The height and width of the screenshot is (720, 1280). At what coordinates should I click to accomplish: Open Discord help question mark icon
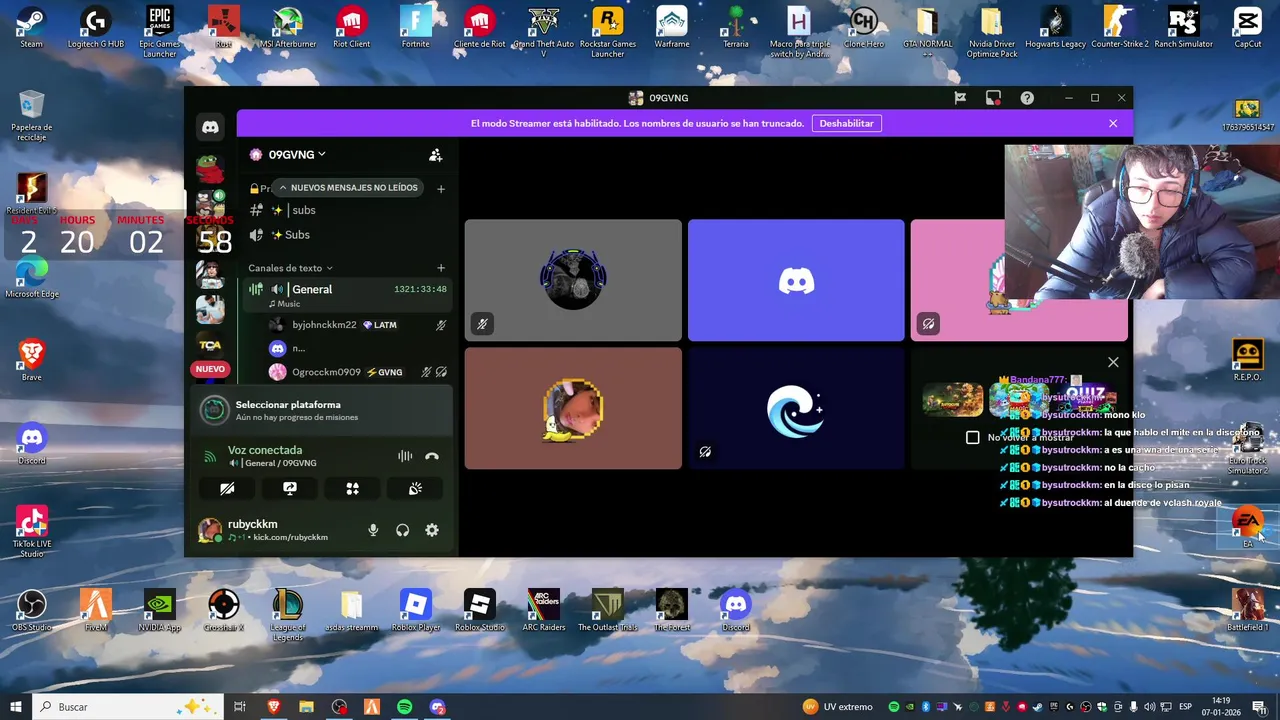tap(1027, 98)
